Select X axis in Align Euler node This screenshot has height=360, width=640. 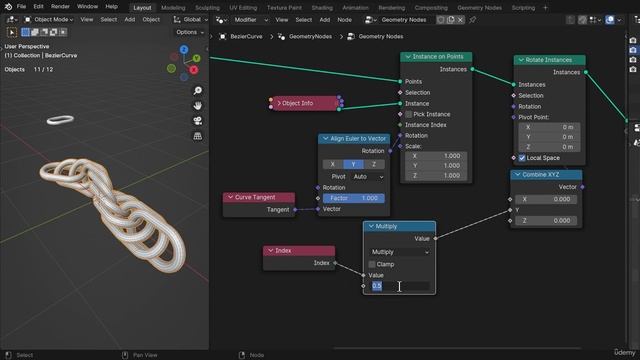click(333, 164)
